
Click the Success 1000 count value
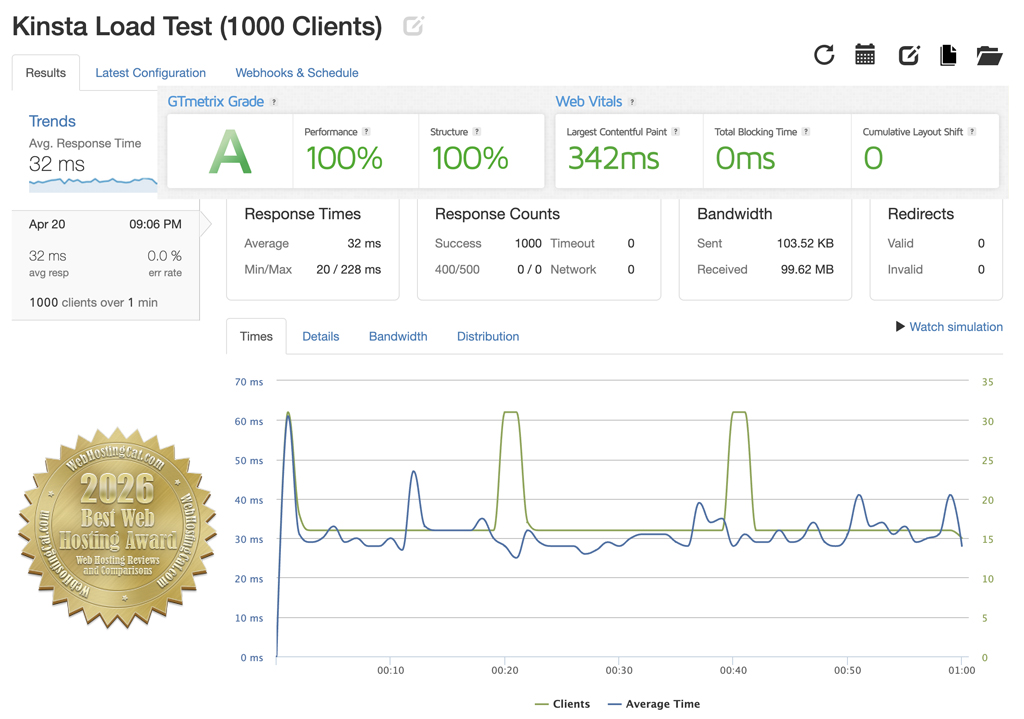point(528,243)
